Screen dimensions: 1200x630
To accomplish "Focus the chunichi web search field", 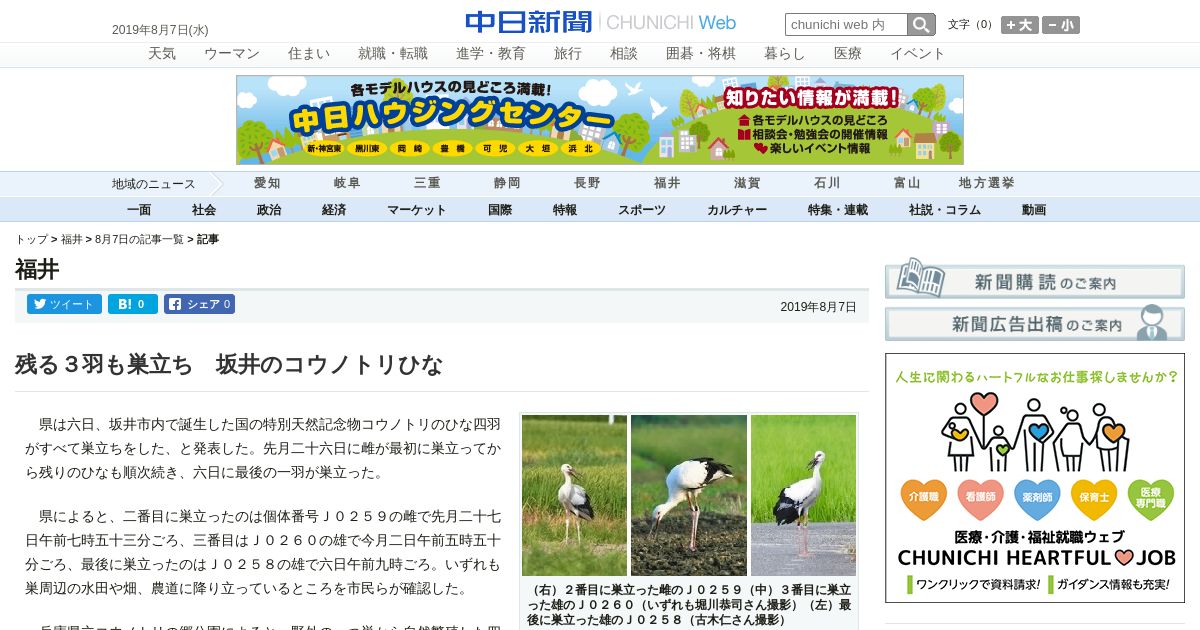I will tap(846, 25).
